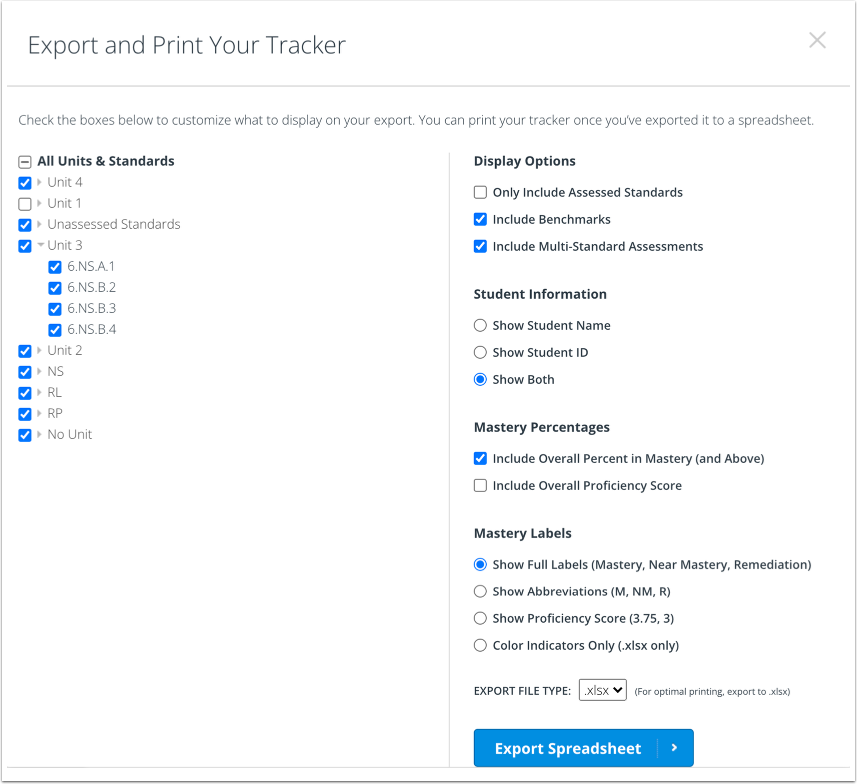Screen dimensions: 857x784
Task: Collapse the Unit 3 standards list
Action: coord(41,245)
